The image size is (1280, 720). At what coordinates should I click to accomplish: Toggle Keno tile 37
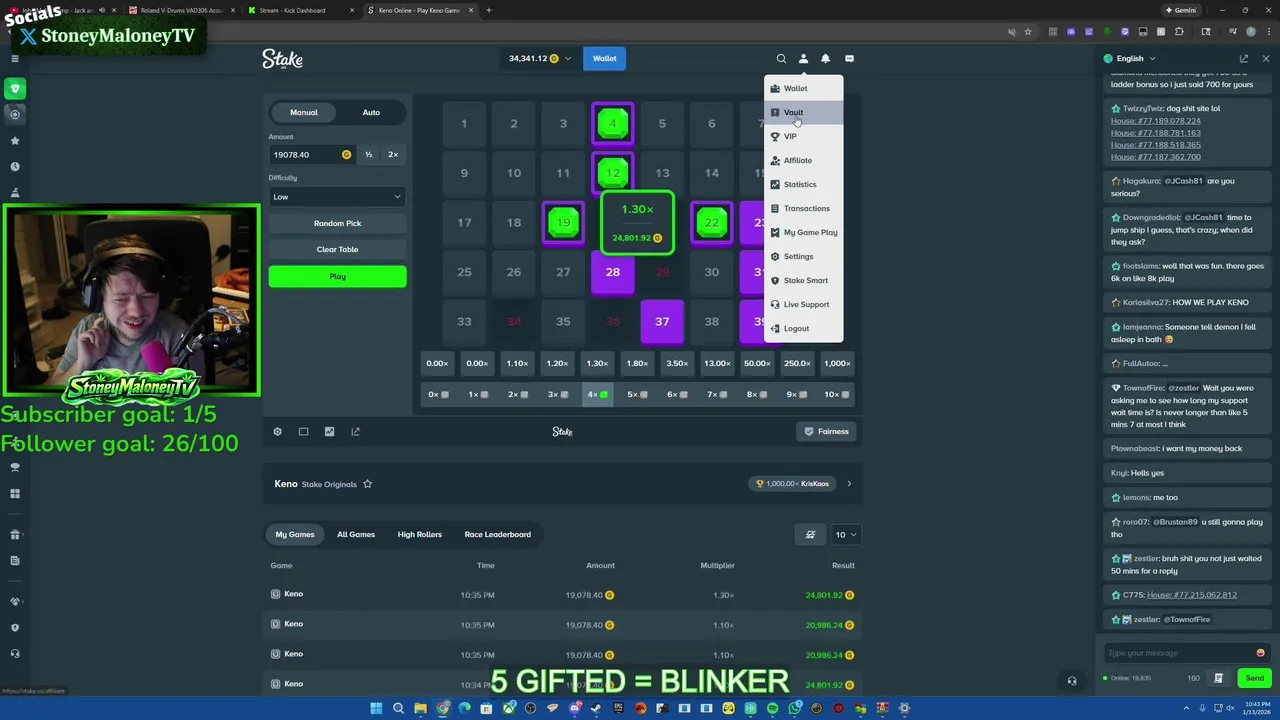click(x=662, y=321)
